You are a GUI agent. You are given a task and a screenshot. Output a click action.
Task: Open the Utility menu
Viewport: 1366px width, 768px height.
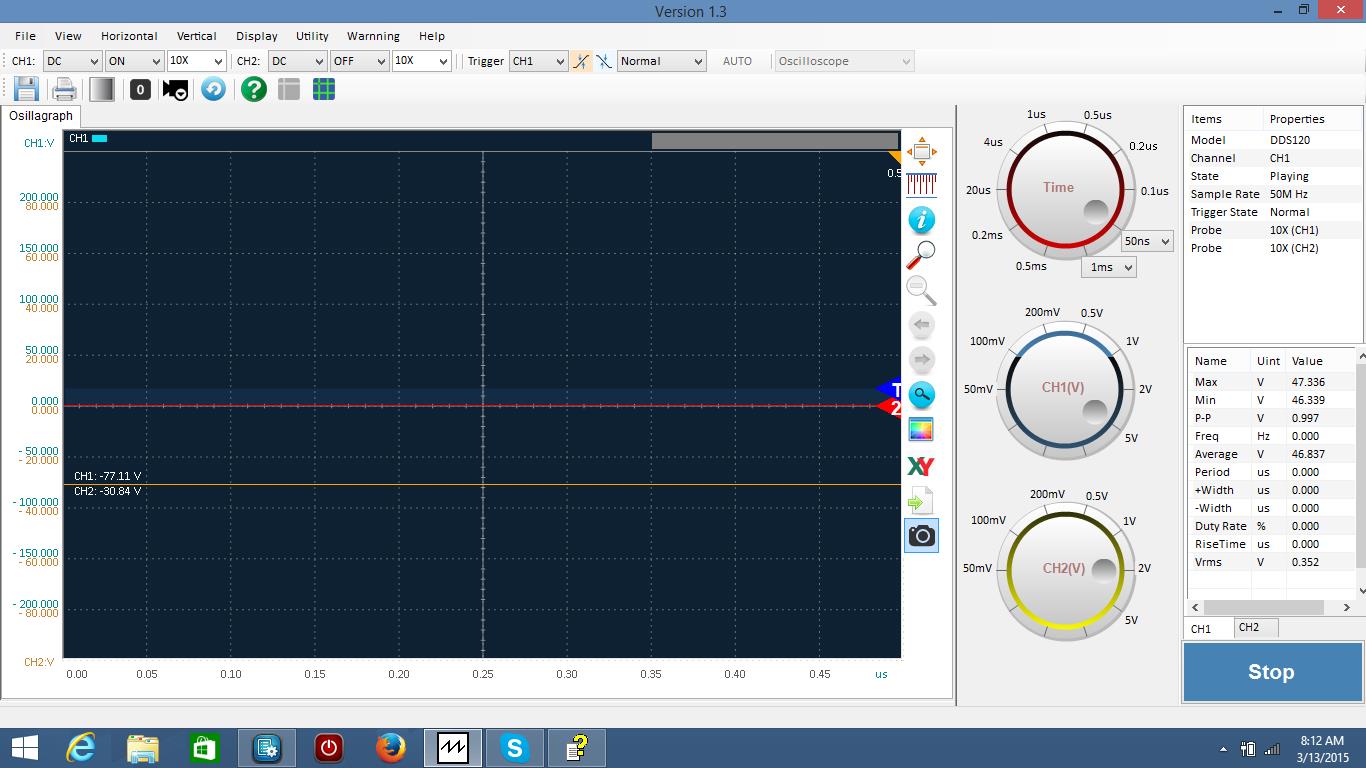pos(312,36)
